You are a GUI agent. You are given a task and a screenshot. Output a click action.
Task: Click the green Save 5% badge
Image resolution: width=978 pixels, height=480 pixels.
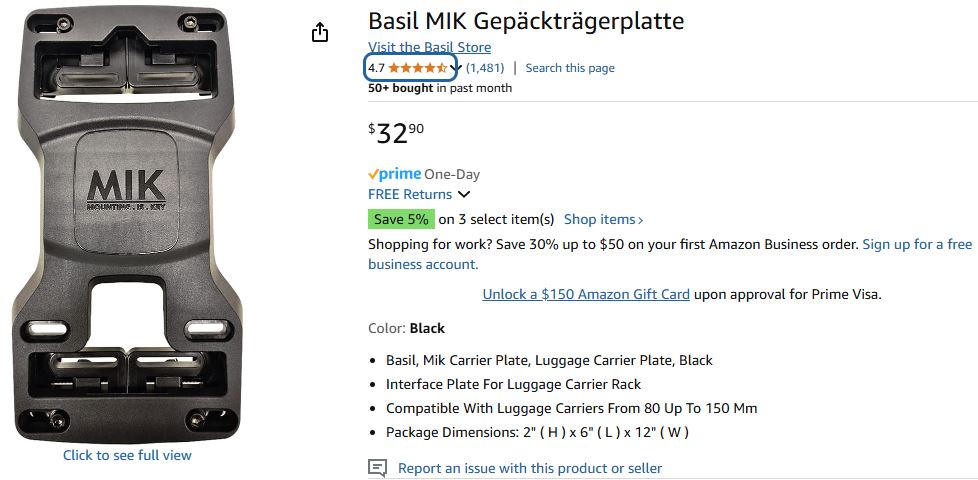[x=401, y=219]
